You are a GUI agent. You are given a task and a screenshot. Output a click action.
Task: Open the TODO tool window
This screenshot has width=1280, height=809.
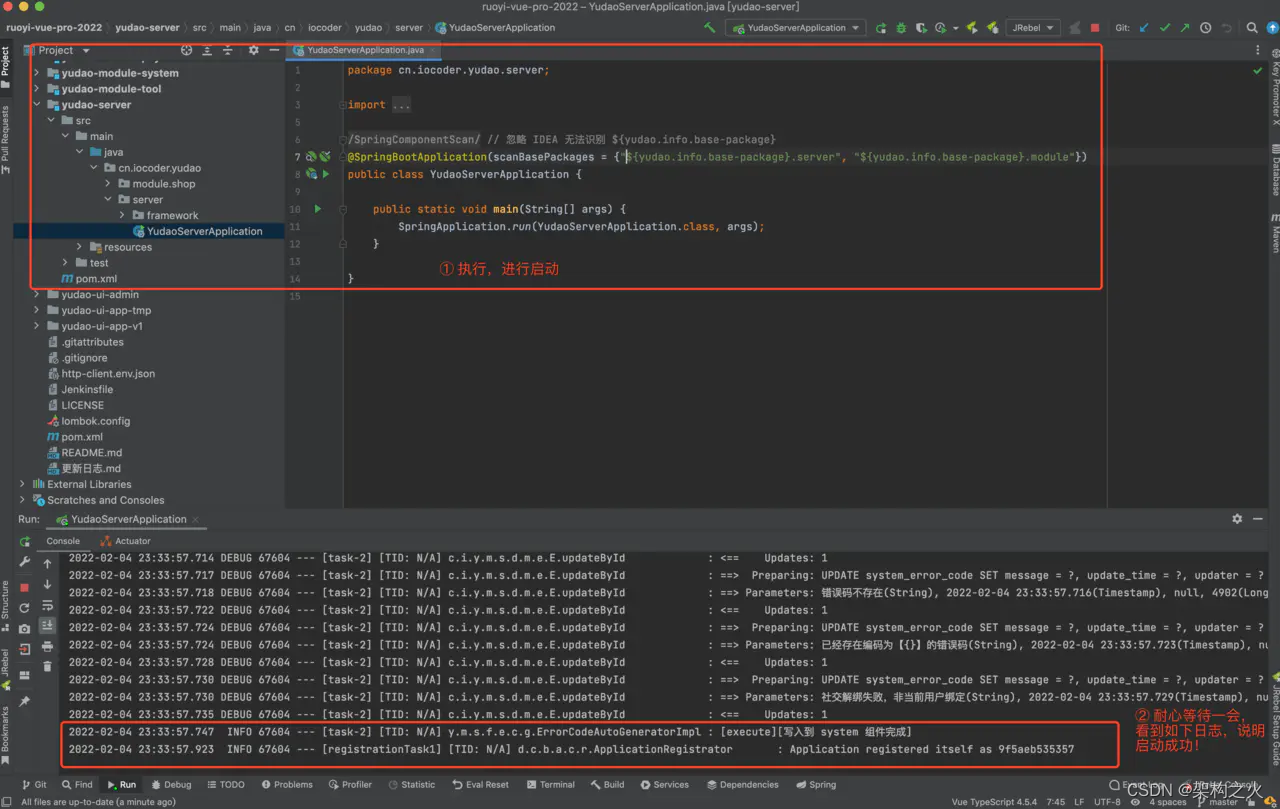pos(225,785)
